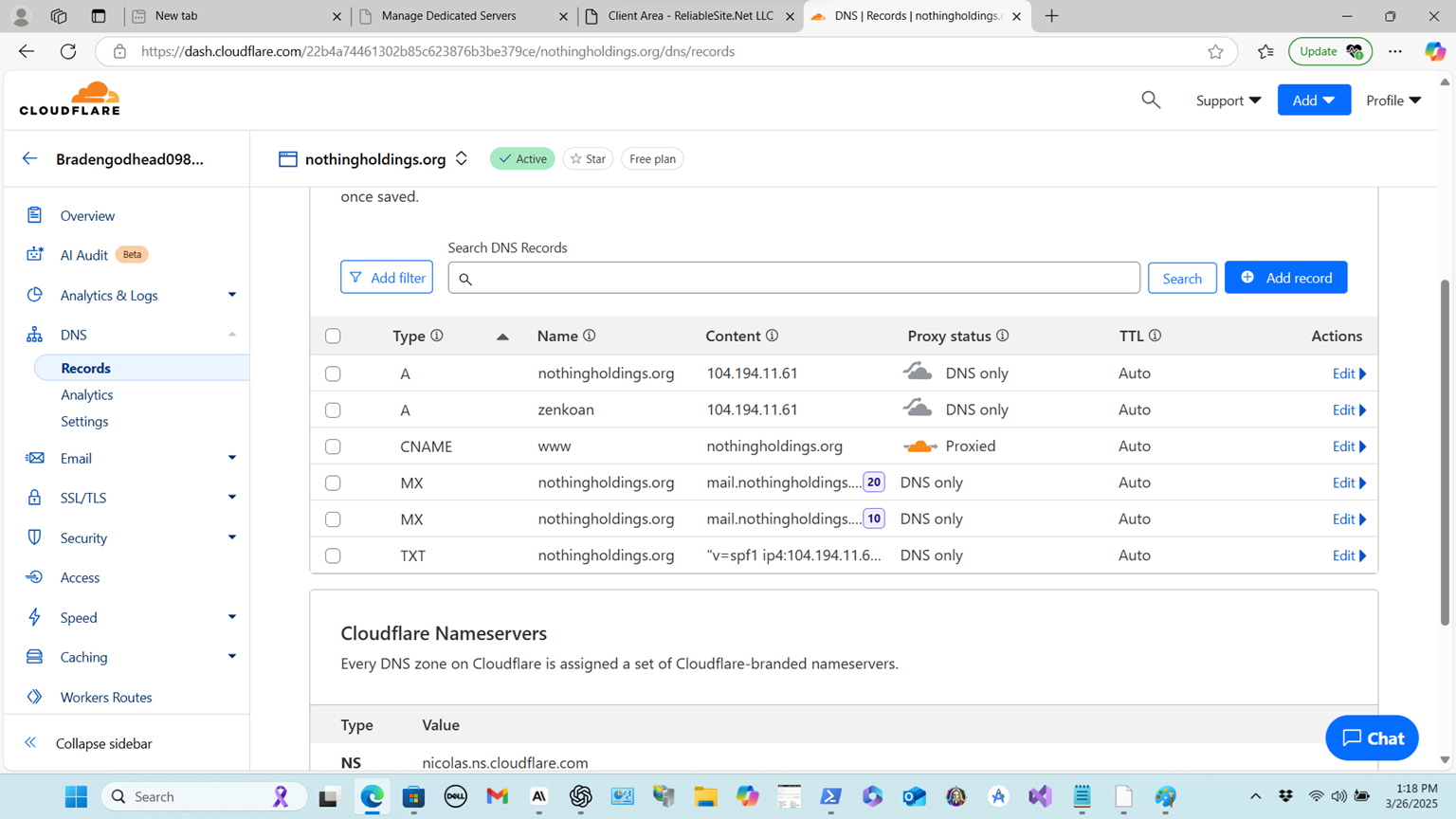Expand Analytics & Logs section
1456x819 pixels.
pos(231,295)
